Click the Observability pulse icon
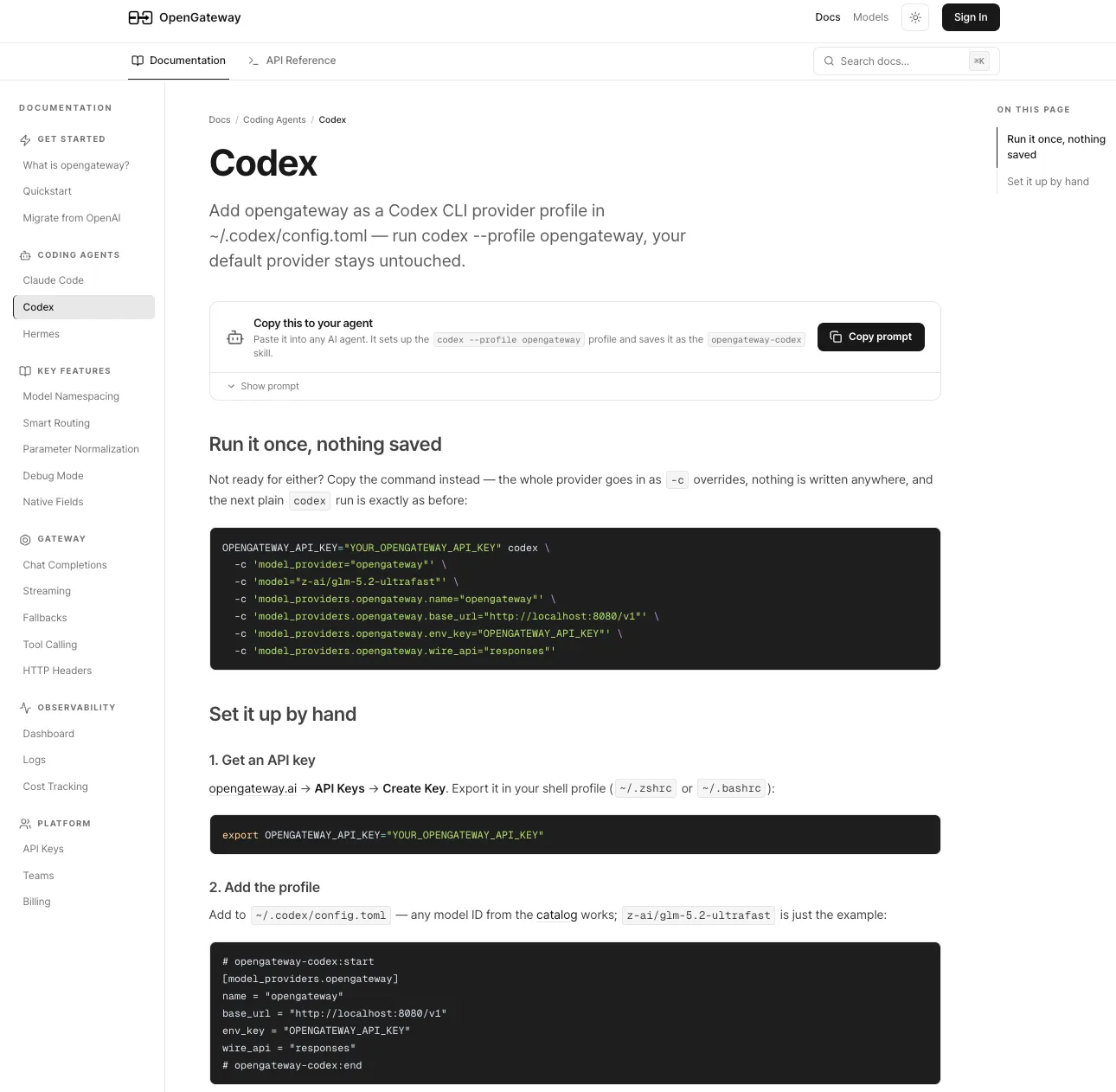 click(25, 708)
